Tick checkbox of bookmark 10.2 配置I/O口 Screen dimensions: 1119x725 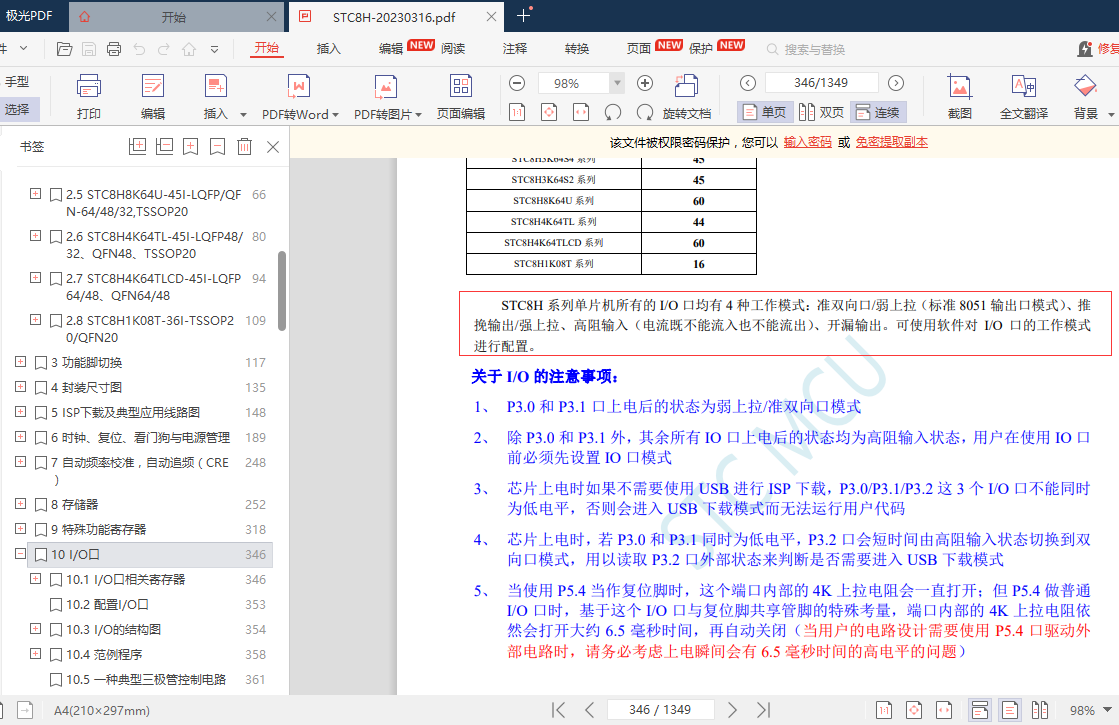pyautogui.click(x=56, y=604)
